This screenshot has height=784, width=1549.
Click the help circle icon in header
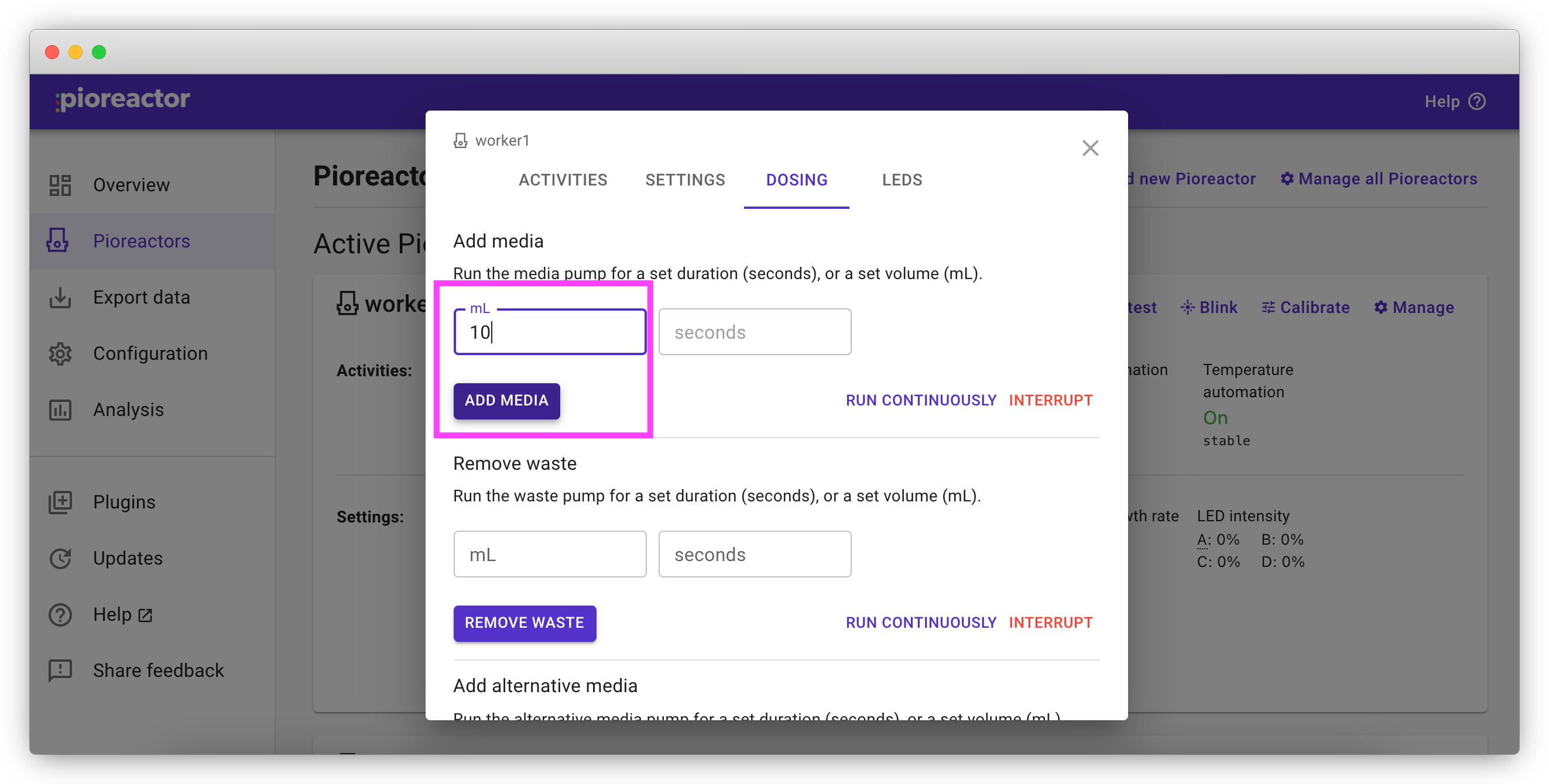(1476, 102)
